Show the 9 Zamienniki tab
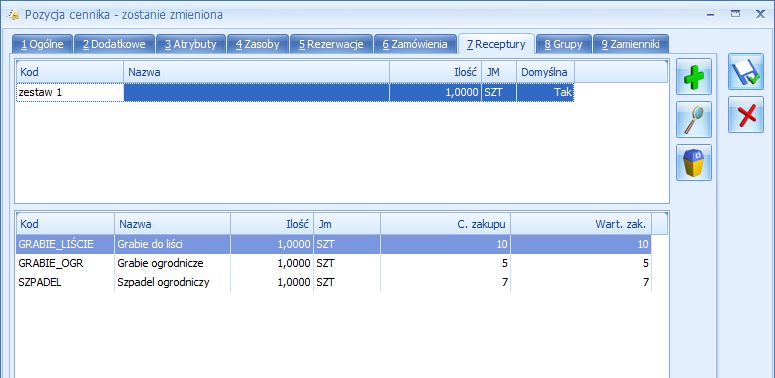The image size is (775, 378). click(x=631, y=44)
